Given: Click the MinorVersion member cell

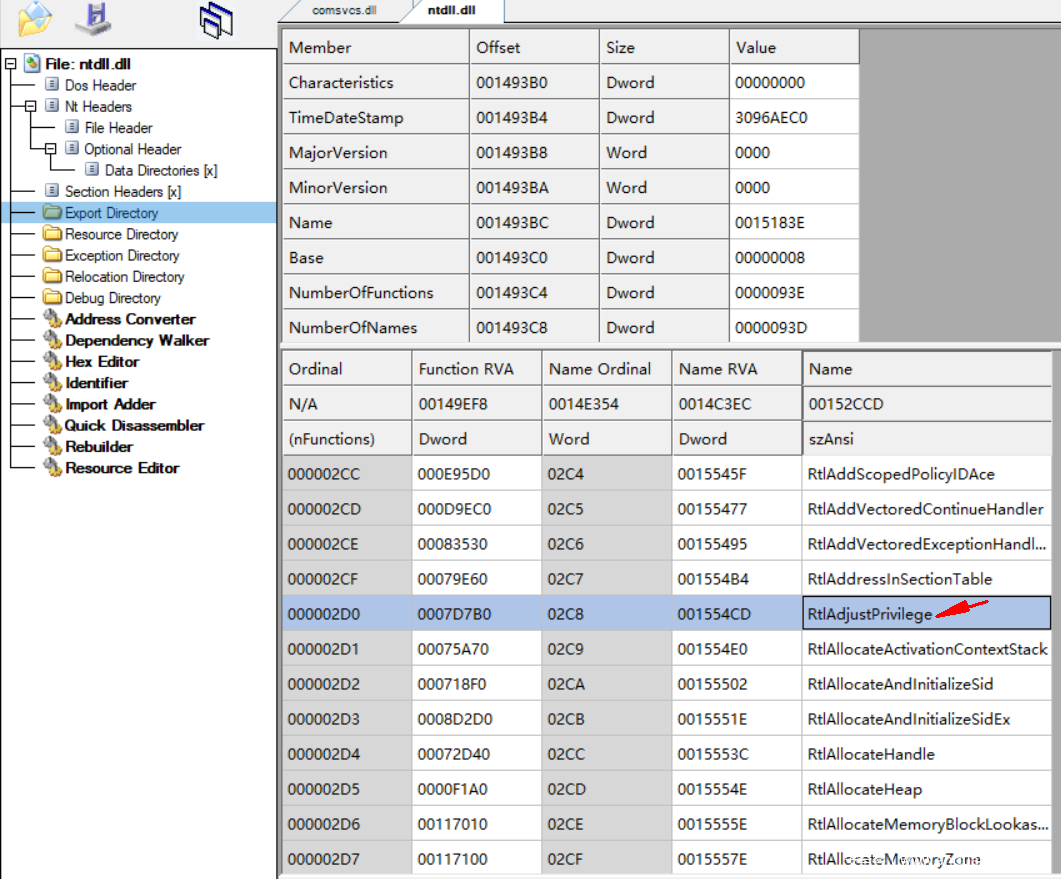Looking at the screenshot, I should (x=375, y=187).
